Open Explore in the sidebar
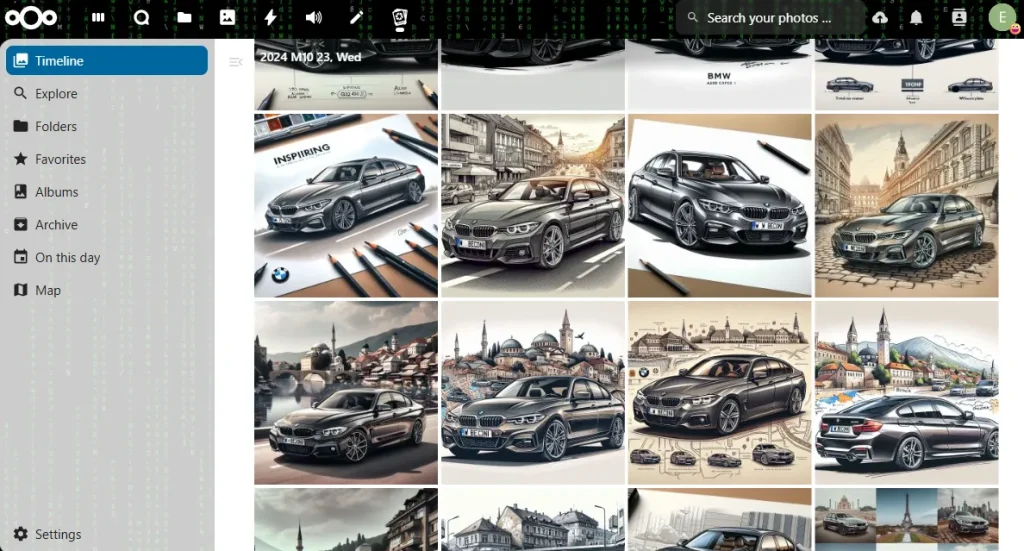Image resolution: width=1024 pixels, height=551 pixels. pos(107,93)
